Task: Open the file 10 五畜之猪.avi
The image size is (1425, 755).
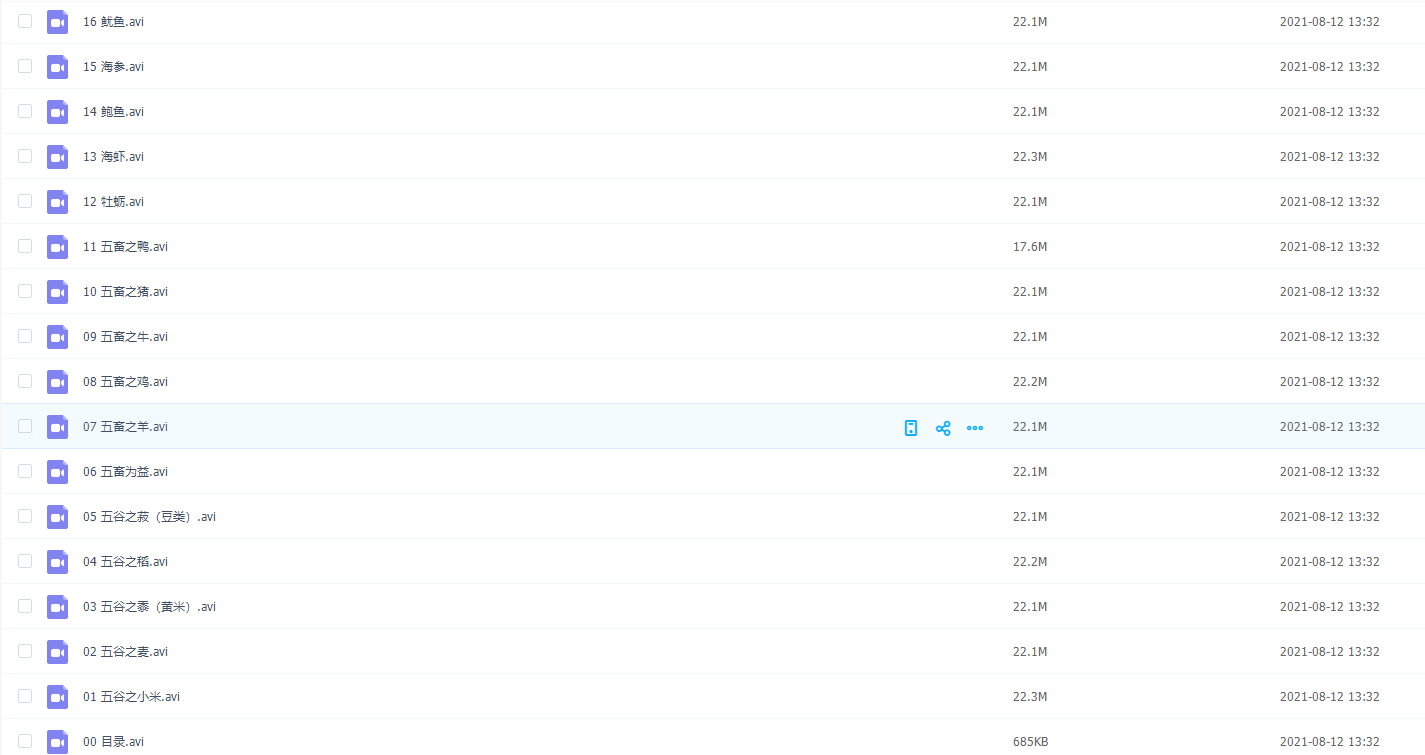Action: pyautogui.click(x=125, y=292)
